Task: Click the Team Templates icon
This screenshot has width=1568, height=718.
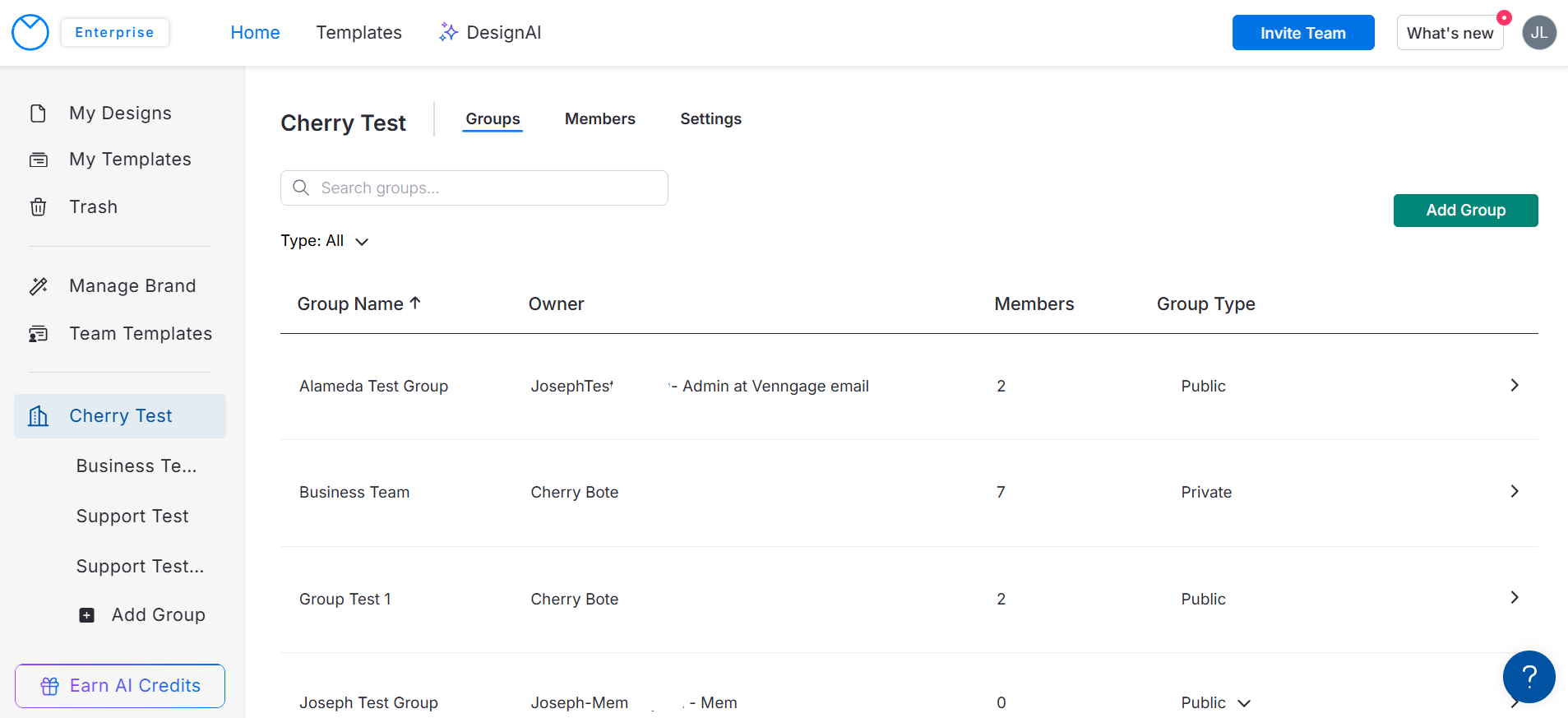Action: [x=38, y=334]
